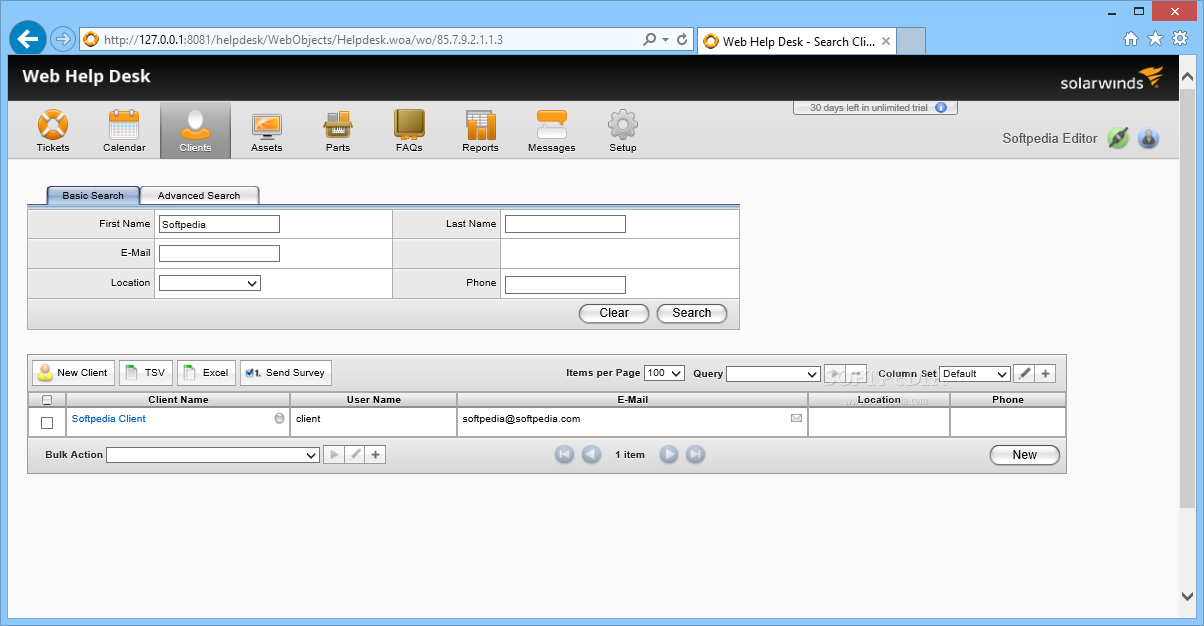Screen dimensions: 1204x626
Task: Click the email envelope icon in softpedia@softpedia.com cell
Action: point(797,418)
